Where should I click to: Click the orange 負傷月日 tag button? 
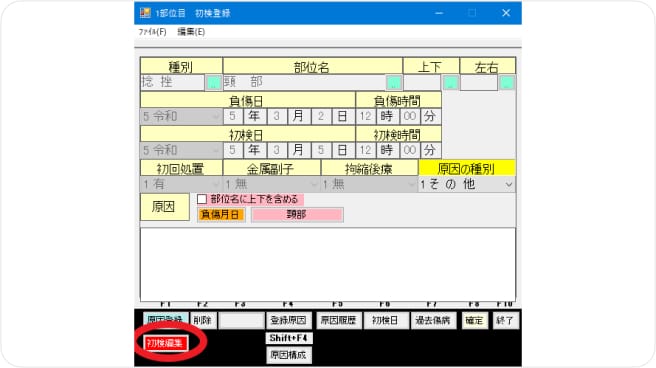click(x=220, y=215)
